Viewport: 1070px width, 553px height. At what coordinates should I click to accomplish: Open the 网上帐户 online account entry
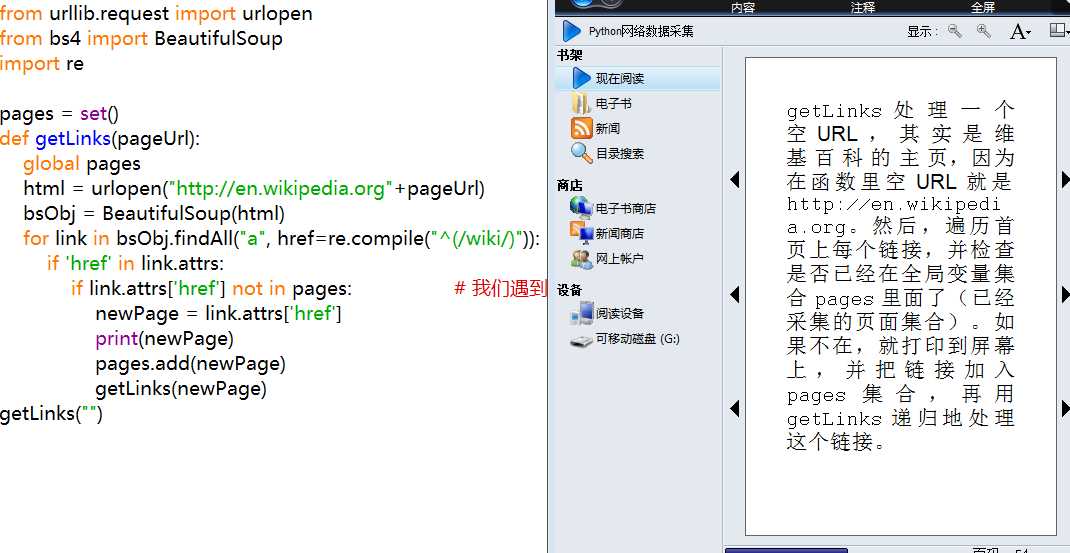coord(607,259)
